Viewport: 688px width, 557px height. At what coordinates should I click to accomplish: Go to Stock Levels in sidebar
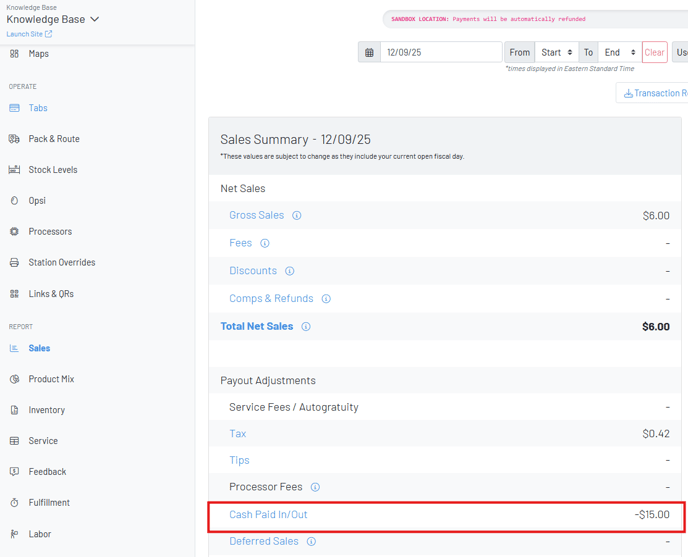(x=52, y=170)
